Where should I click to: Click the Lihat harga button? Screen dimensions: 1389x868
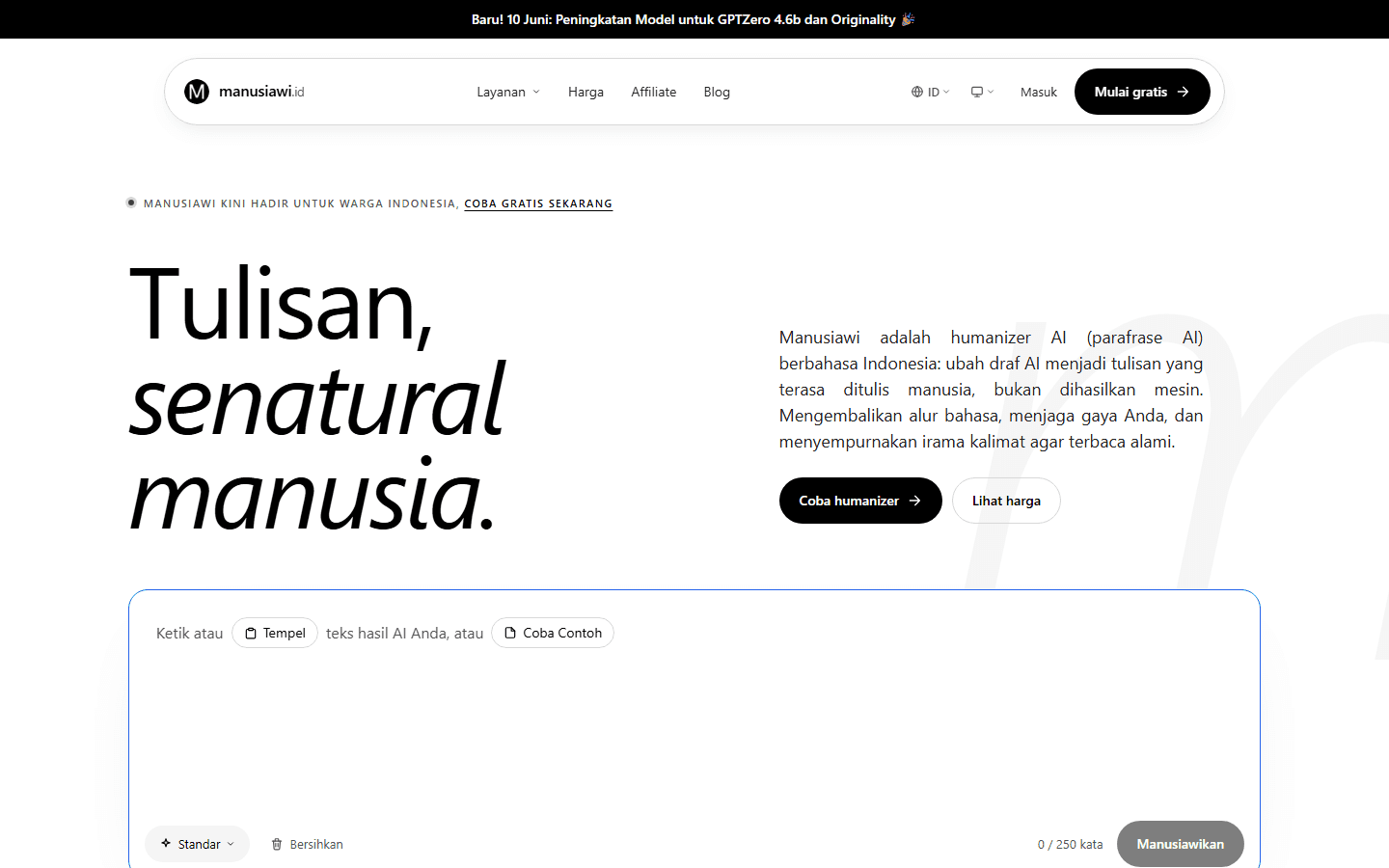pos(1006,501)
